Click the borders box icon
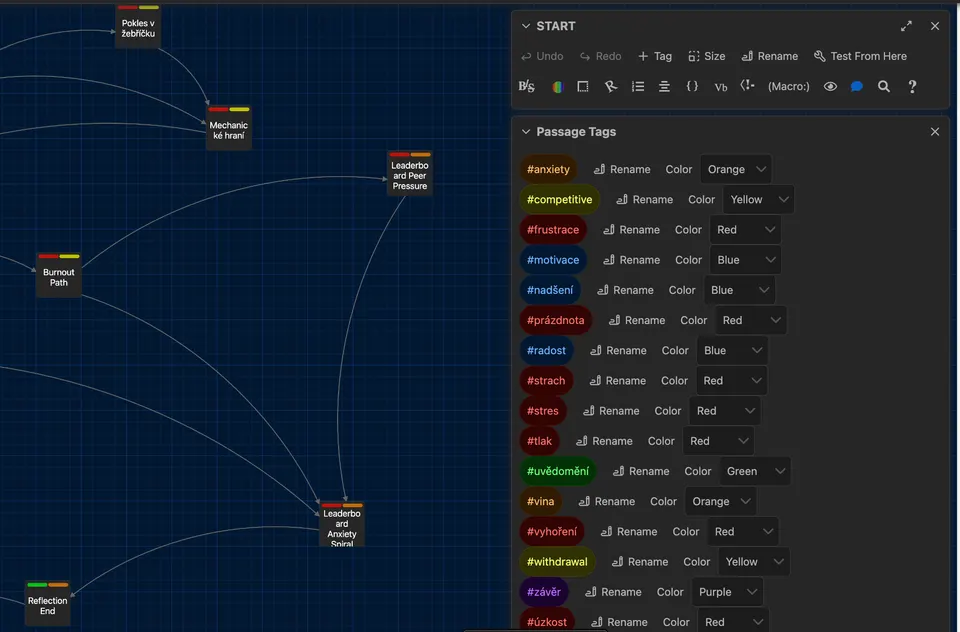The image size is (960, 632). (583, 86)
